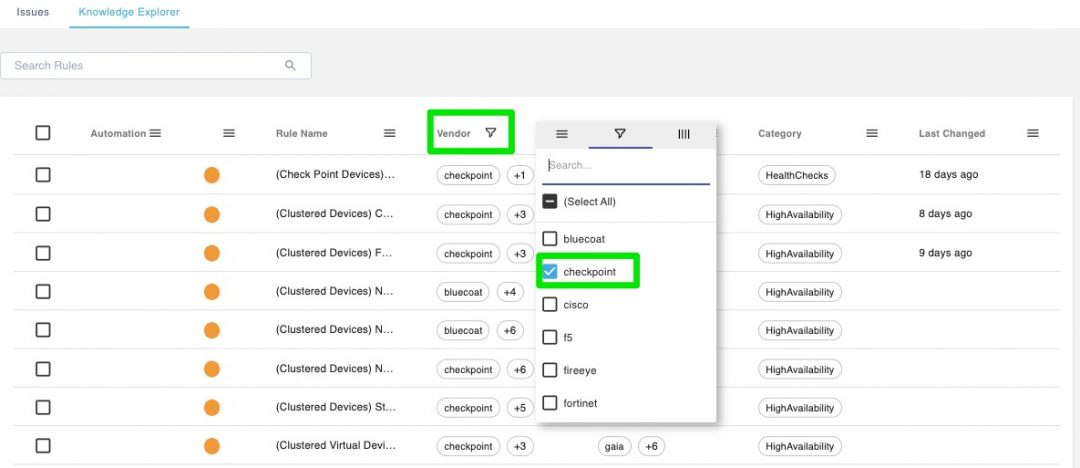Click the HealthChecks category chip
Viewport: 1080px width, 468px height.
tap(796, 175)
